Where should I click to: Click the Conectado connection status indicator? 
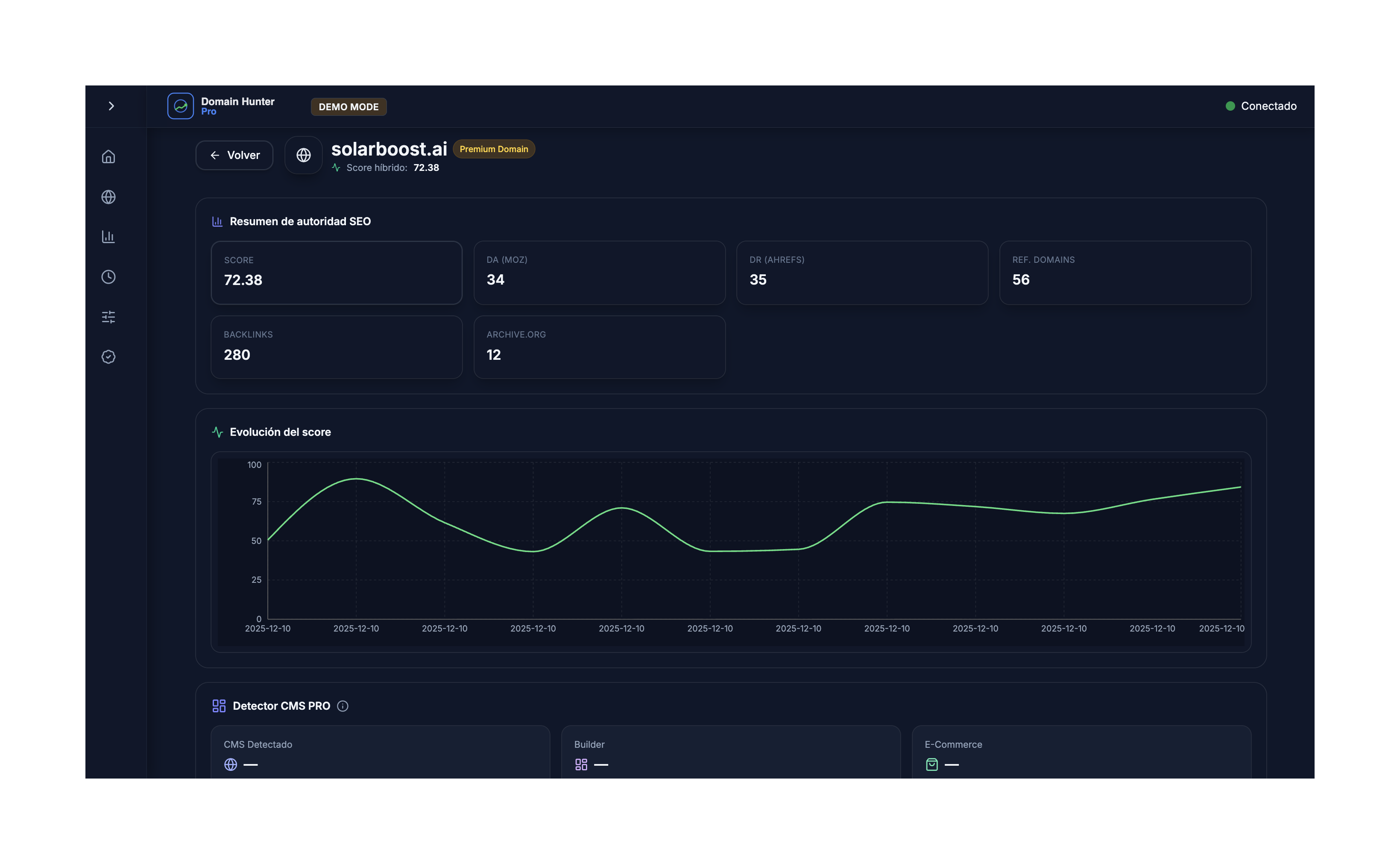1261,106
